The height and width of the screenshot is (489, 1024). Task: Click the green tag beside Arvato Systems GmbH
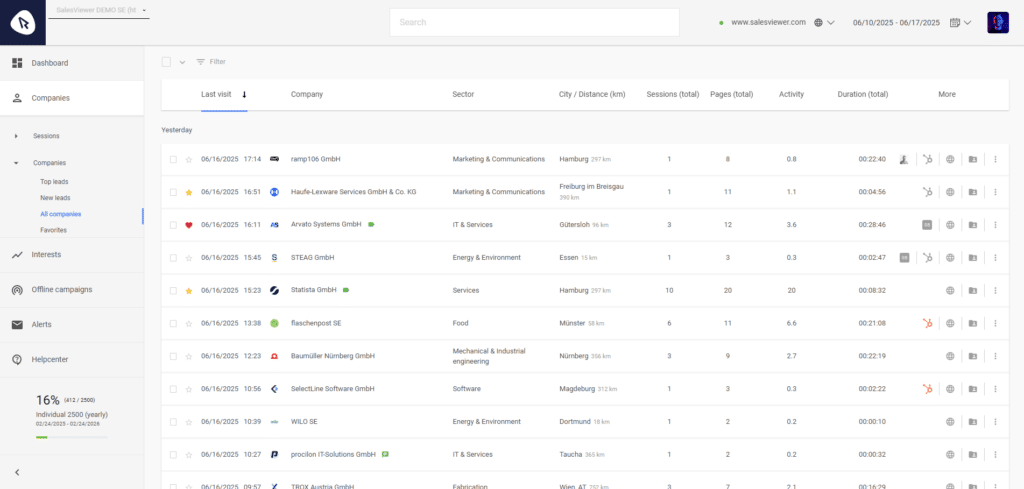[x=372, y=225]
